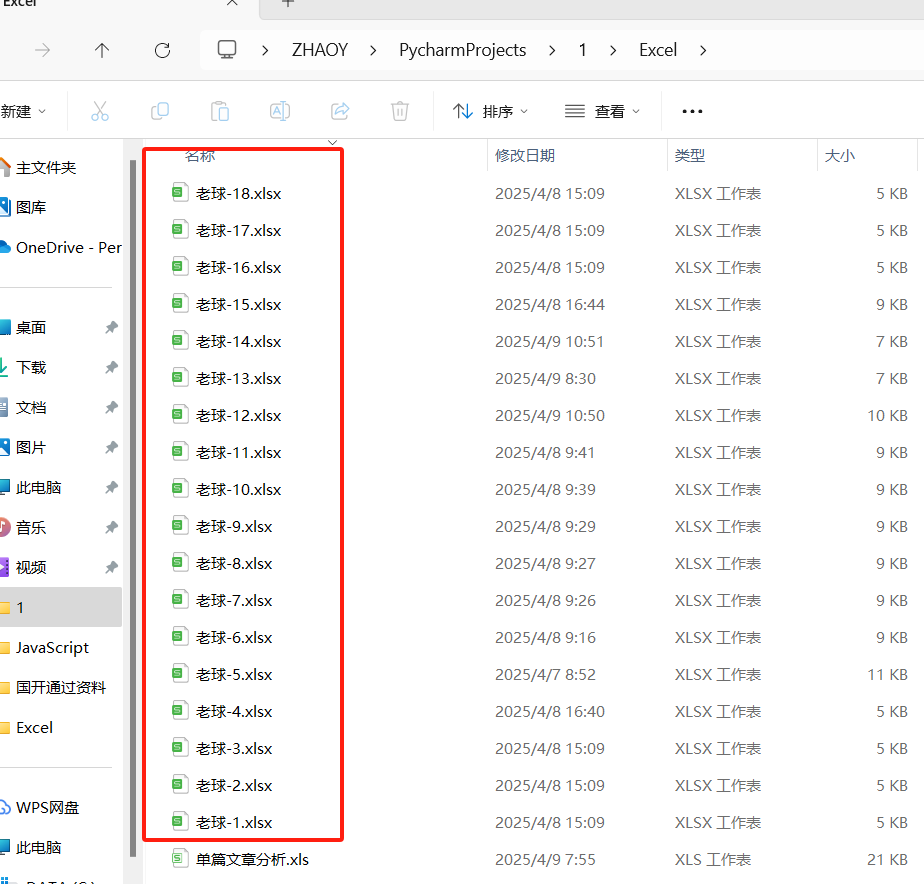
Task: Click the Excel breadcrumb segment
Action: 658,50
